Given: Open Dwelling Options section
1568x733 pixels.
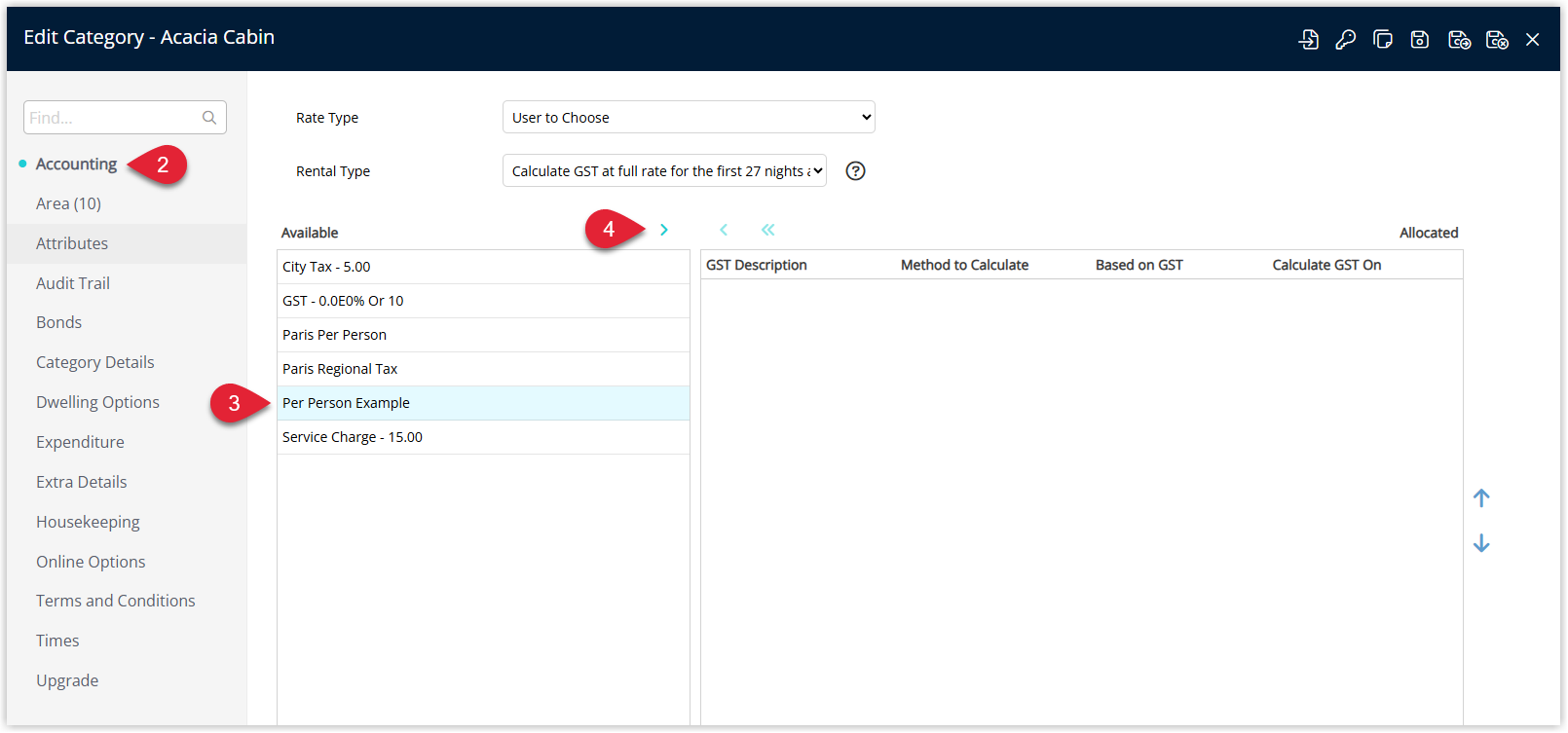Looking at the screenshot, I should (97, 402).
